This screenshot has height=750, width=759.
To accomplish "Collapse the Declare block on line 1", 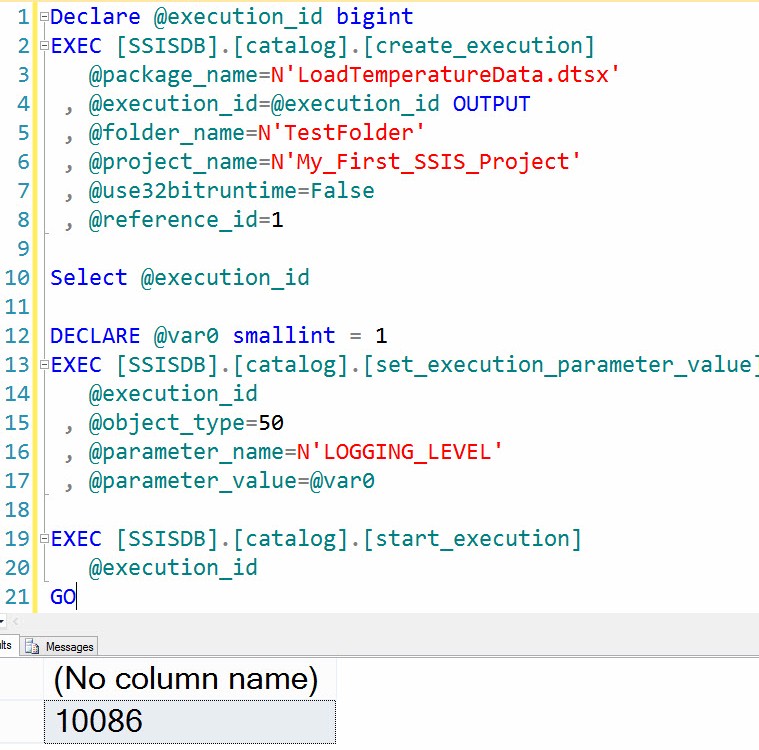I will [x=42, y=17].
